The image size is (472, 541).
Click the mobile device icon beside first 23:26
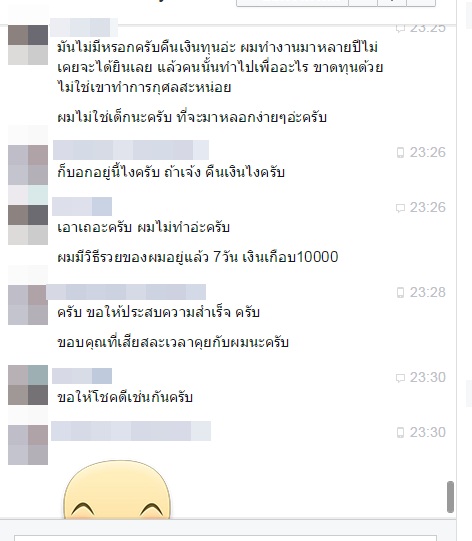pos(400,153)
